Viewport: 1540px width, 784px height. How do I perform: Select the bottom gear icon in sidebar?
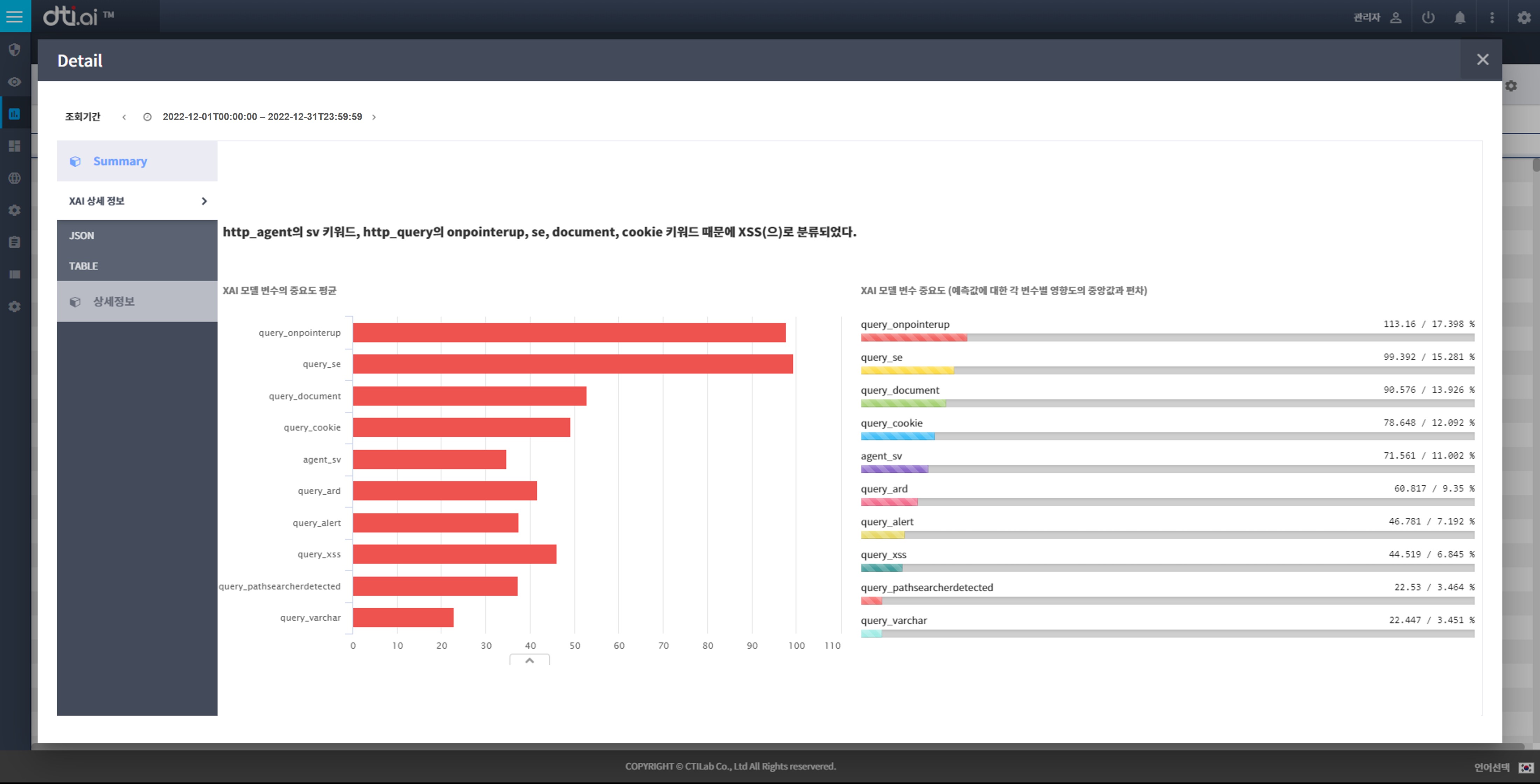pyautogui.click(x=15, y=306)
